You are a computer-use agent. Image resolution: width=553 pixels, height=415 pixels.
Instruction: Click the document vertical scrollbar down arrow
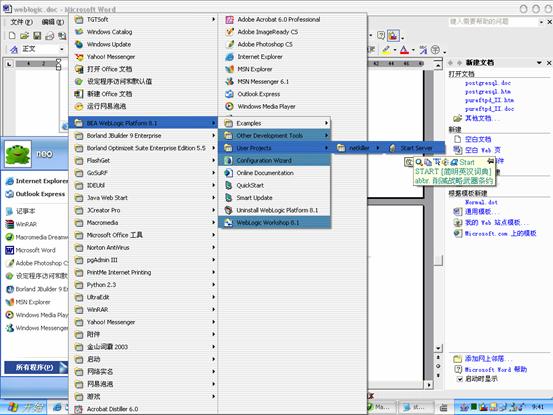coord(438,349)
